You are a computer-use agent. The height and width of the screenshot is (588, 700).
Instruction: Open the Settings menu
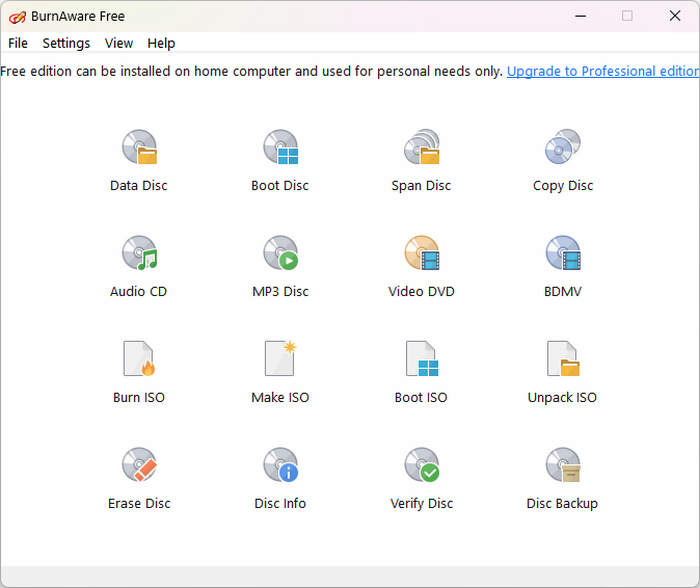66,43
